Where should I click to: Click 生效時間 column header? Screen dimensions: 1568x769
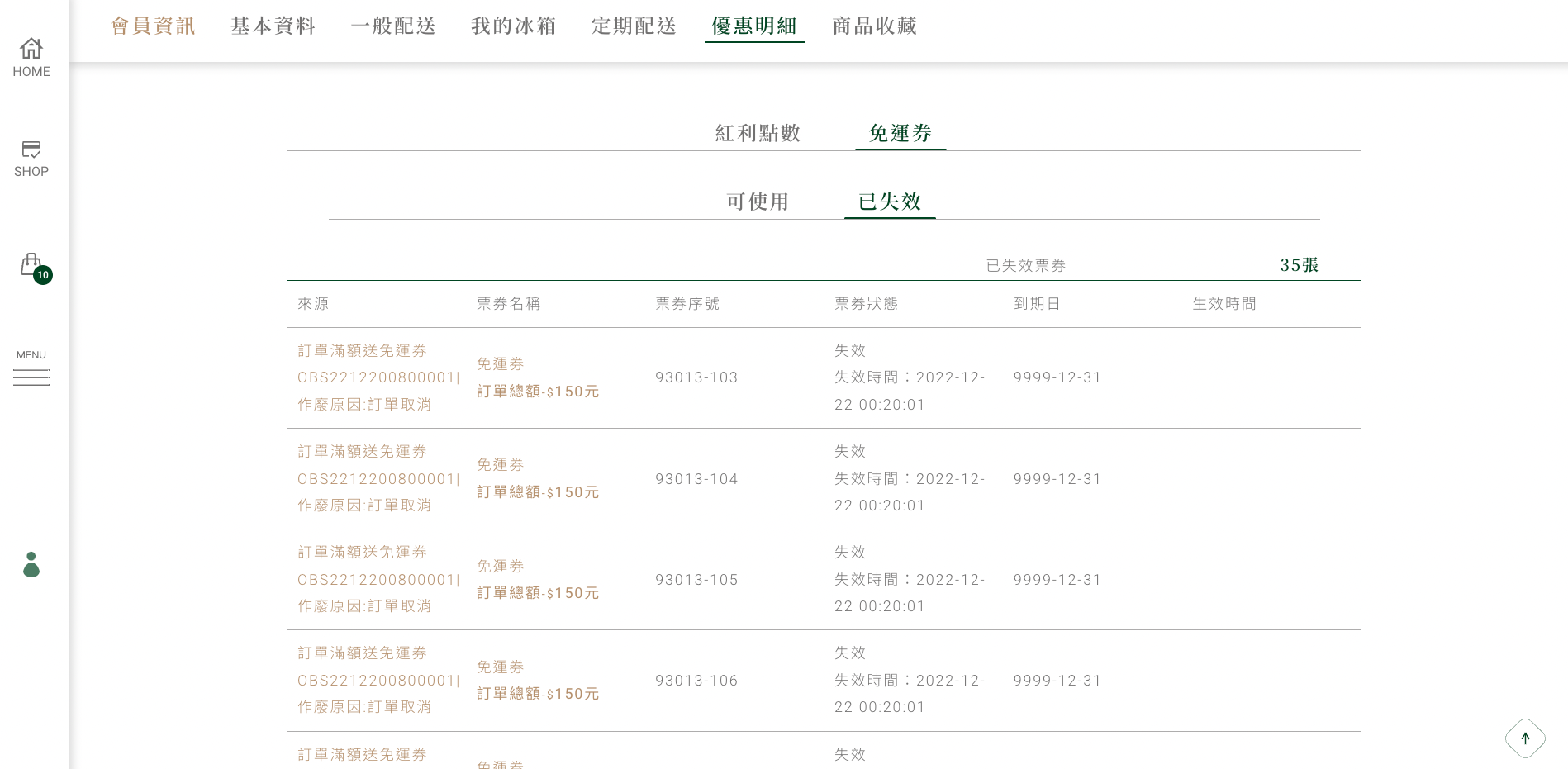(x=1224, y=304)
